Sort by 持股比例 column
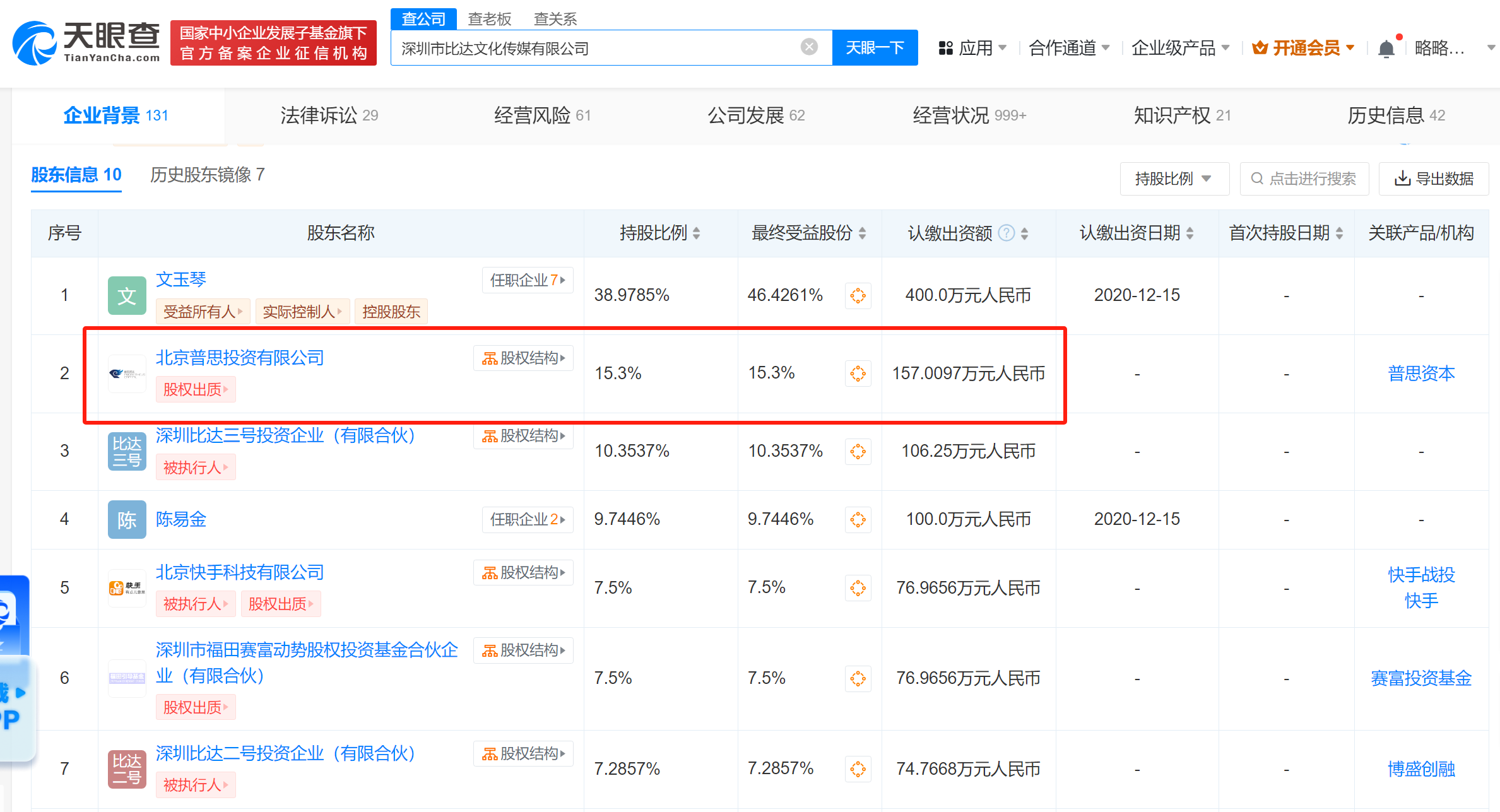Screen dimensions: 1500x812 696,233
